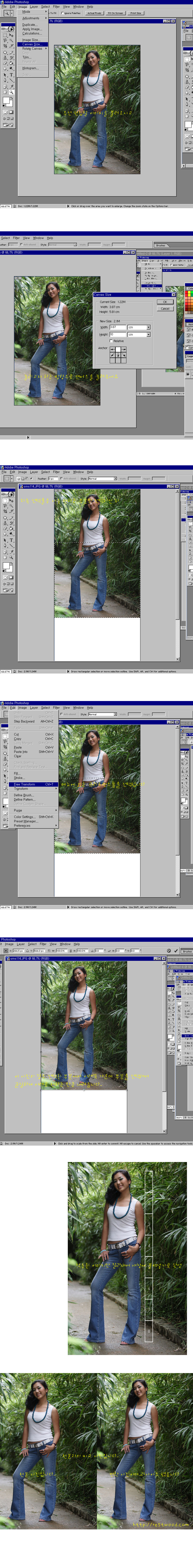Click Cancel in the Canvas Size dialog
The width and height of the screenshot is (193, 1568).
165,309
